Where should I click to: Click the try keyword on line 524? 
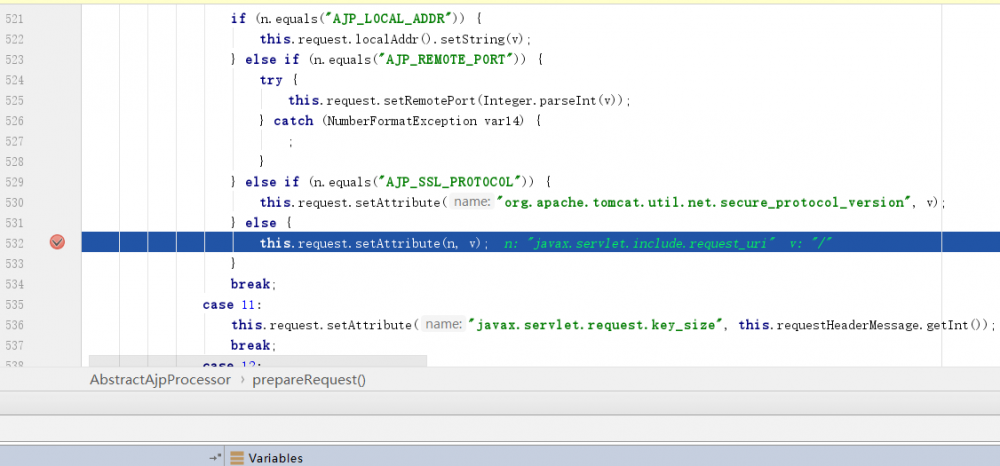click(x=270, y=80)
